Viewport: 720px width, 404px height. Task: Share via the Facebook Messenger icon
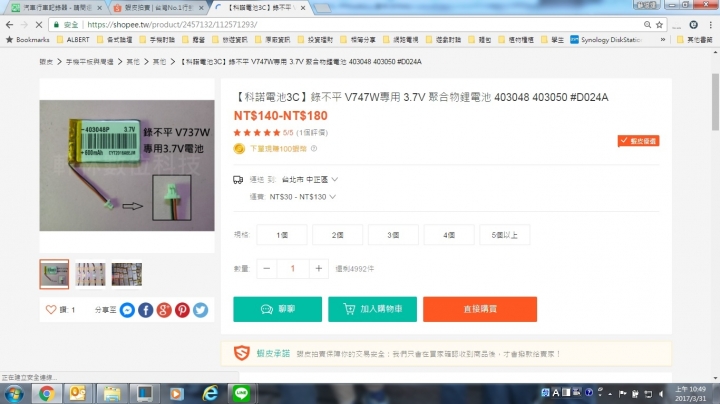[x=127, y=310]
